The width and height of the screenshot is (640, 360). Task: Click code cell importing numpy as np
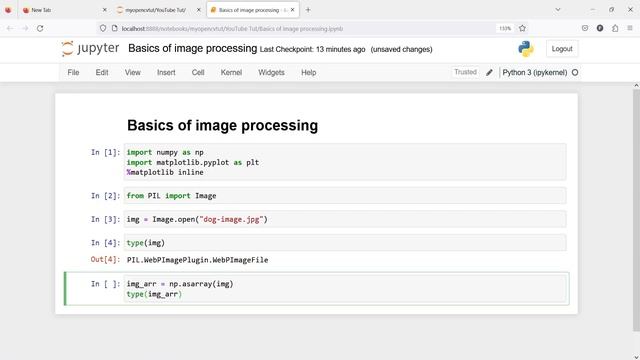[x=345, y=162]
